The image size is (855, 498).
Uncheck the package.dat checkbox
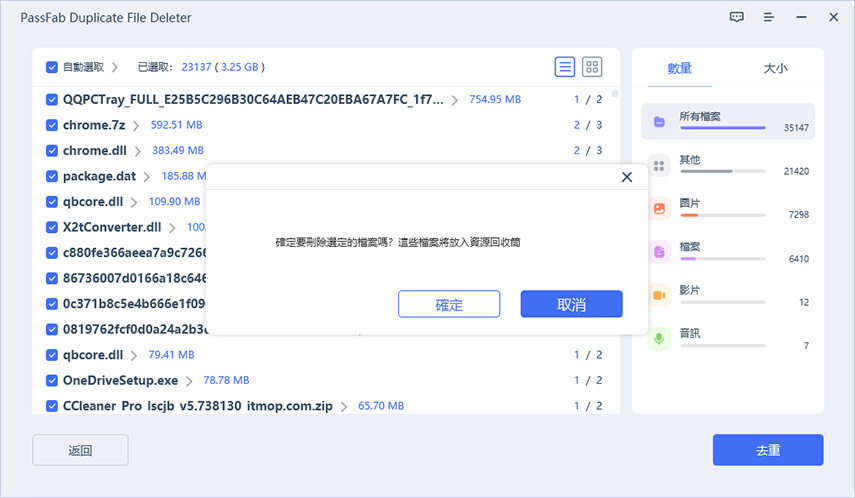click(x=52, y=176)
